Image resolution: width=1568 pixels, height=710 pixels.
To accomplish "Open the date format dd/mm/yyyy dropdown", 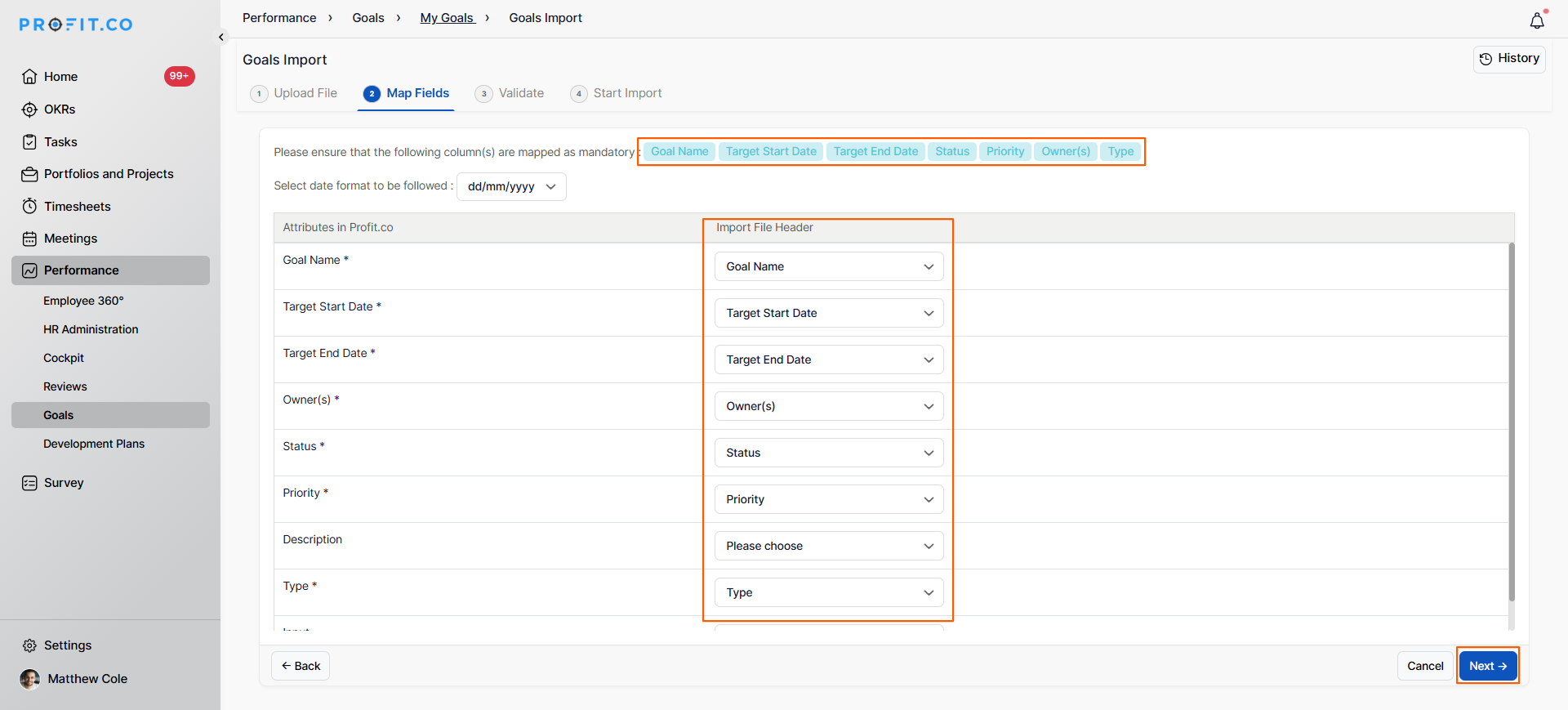I will click(x=511, y=186).
